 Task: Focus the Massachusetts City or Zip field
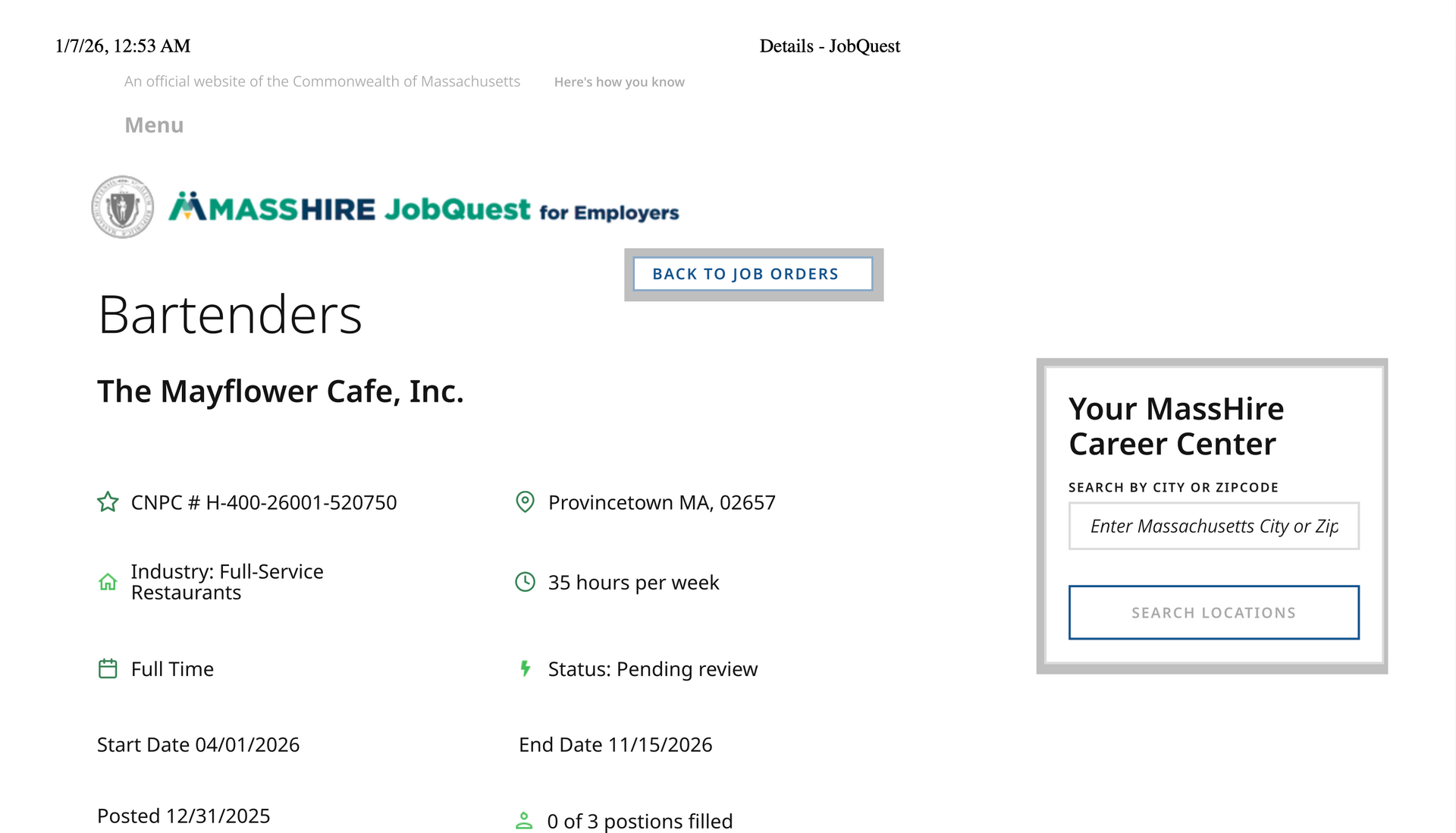1213,526
